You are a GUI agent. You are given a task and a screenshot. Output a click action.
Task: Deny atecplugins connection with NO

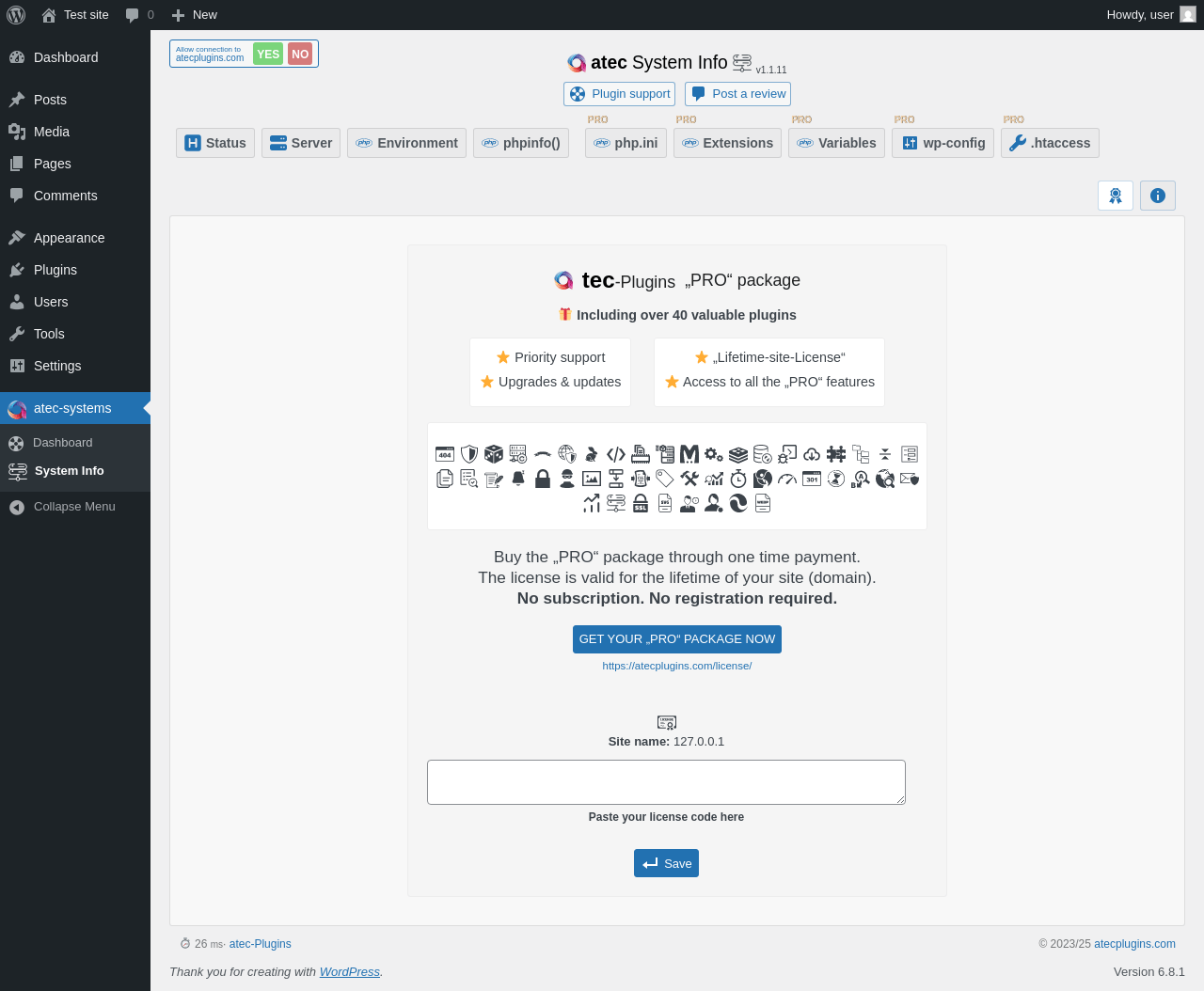(x=300, y=55)
